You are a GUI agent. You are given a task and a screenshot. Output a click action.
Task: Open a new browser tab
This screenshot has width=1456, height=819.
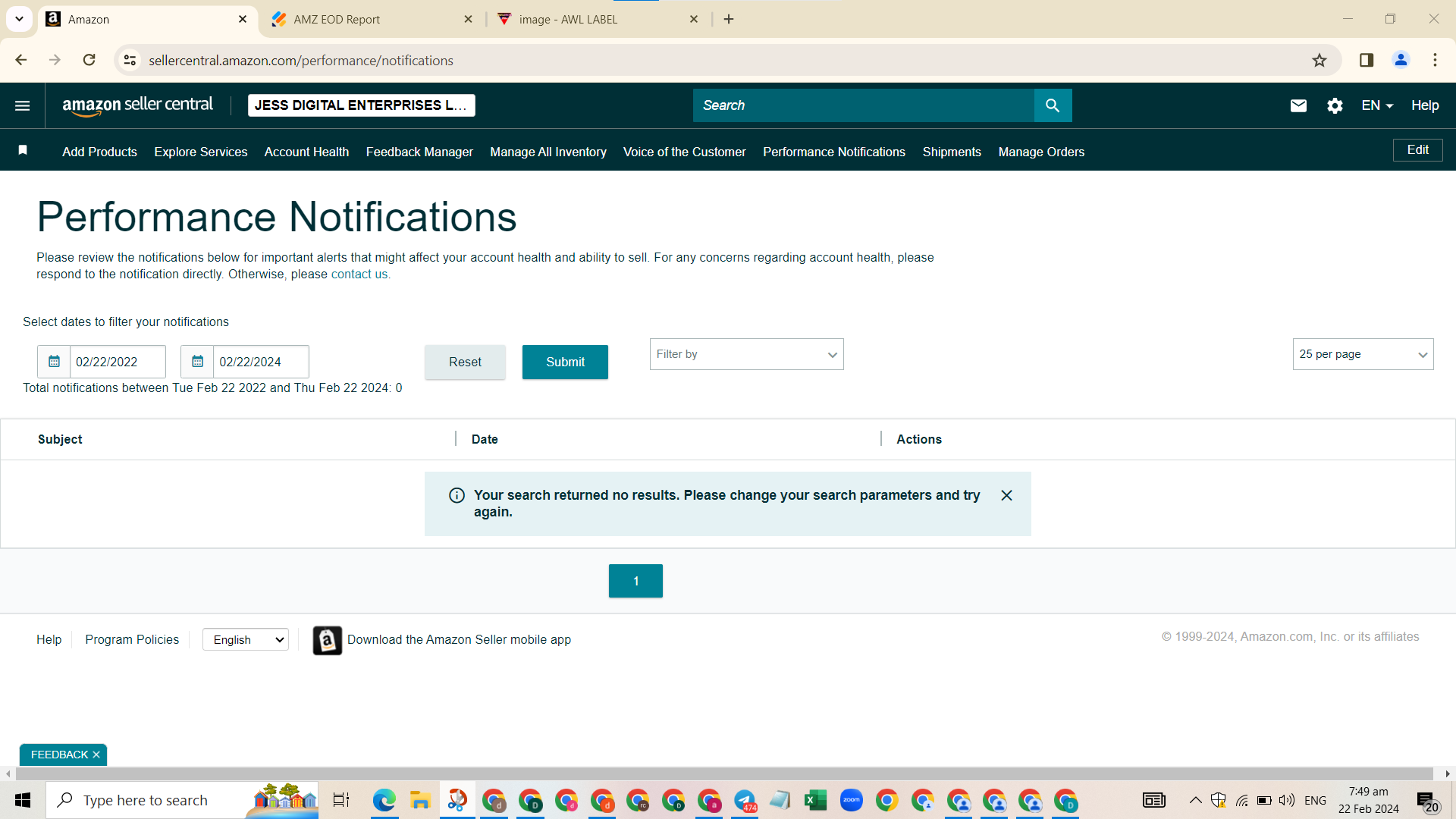pyautogui.click(x=729, y=19)
